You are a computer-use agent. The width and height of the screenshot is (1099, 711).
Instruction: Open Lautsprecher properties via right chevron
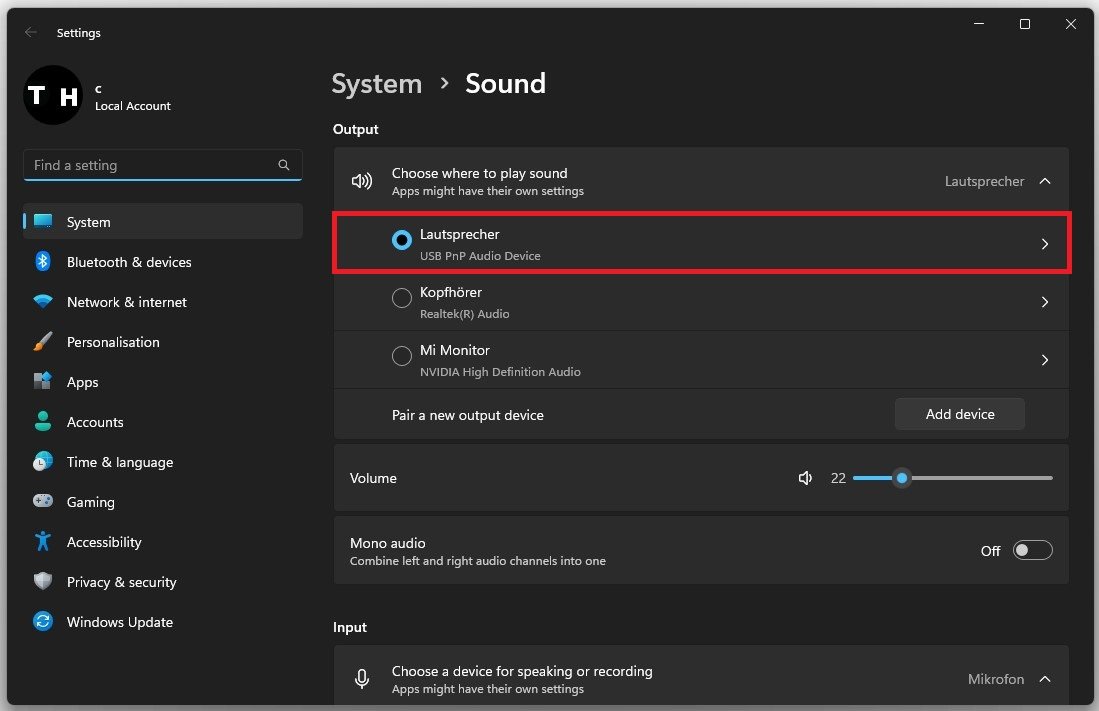[x=1045, y=244]
